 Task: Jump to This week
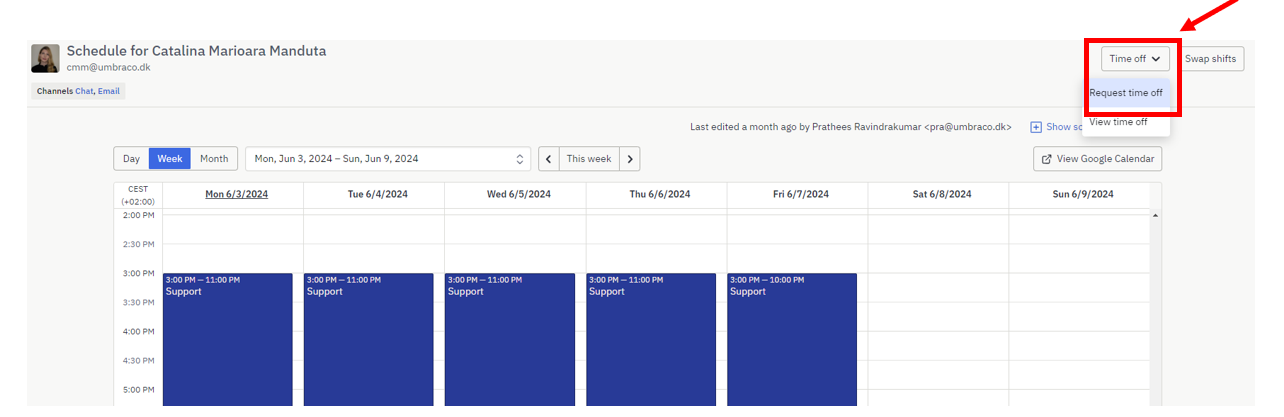(589, 159)
